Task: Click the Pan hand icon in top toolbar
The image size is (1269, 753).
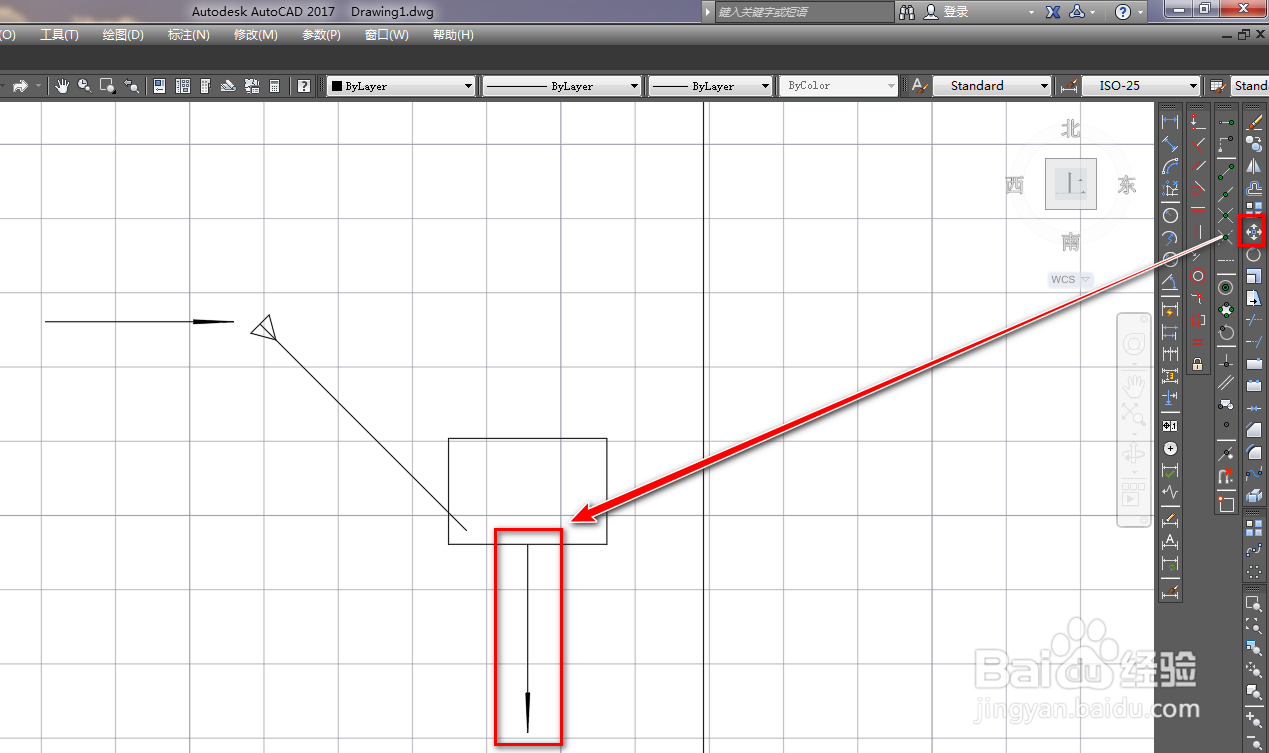Action: pyautogui.click(x=62, y=86)
